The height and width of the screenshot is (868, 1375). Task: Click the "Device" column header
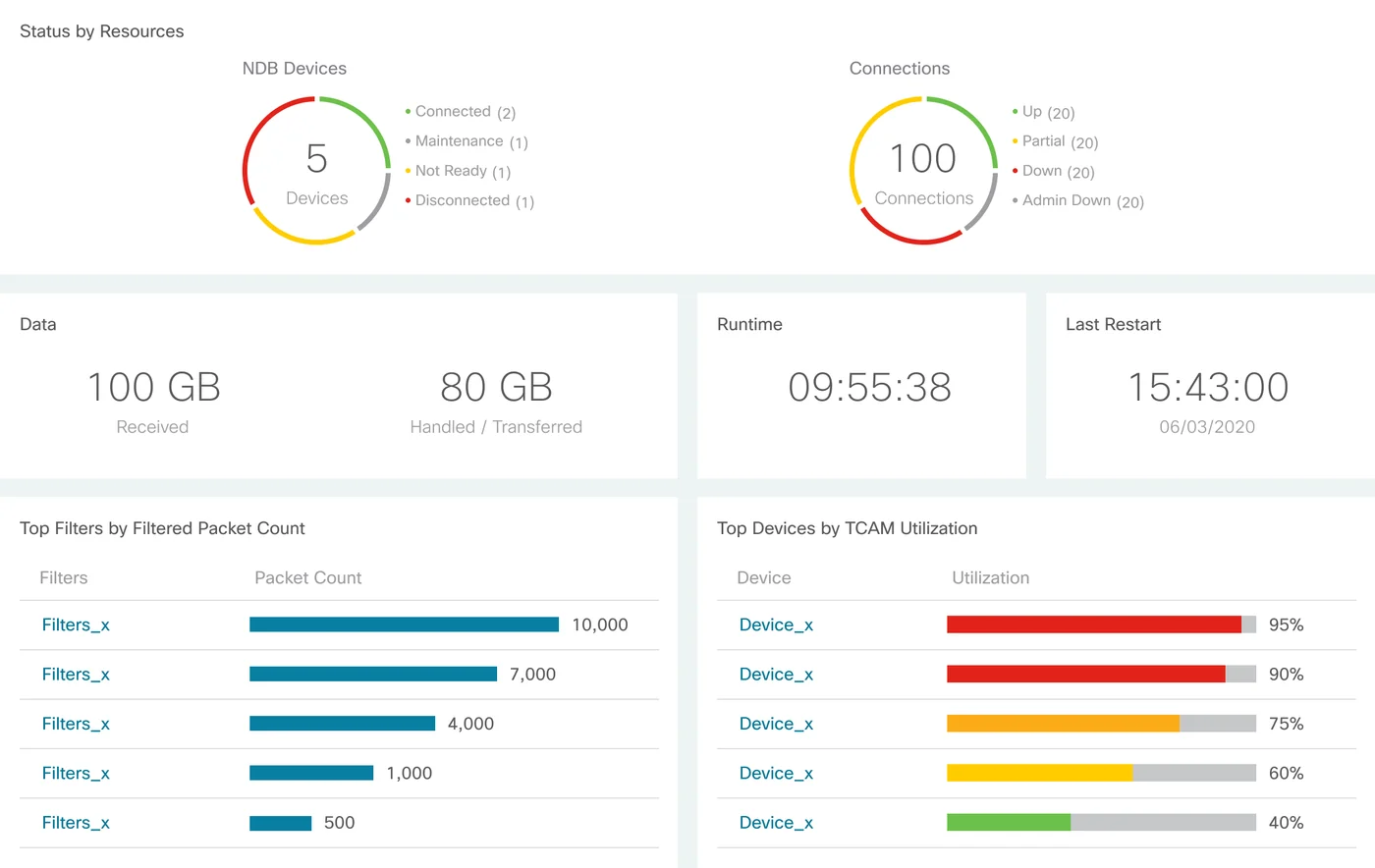764,578
